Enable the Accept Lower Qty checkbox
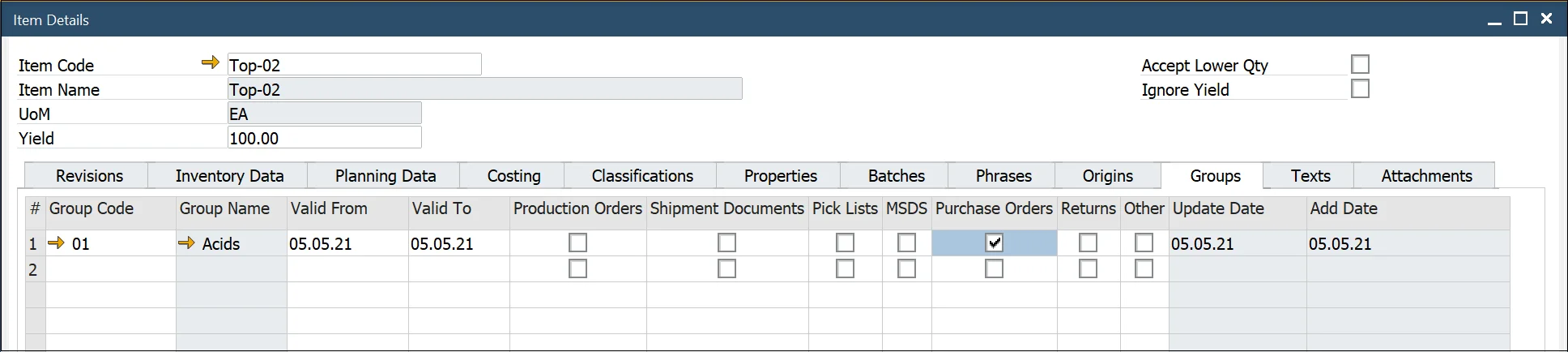1568x352 pixels. pos(1360,64)
